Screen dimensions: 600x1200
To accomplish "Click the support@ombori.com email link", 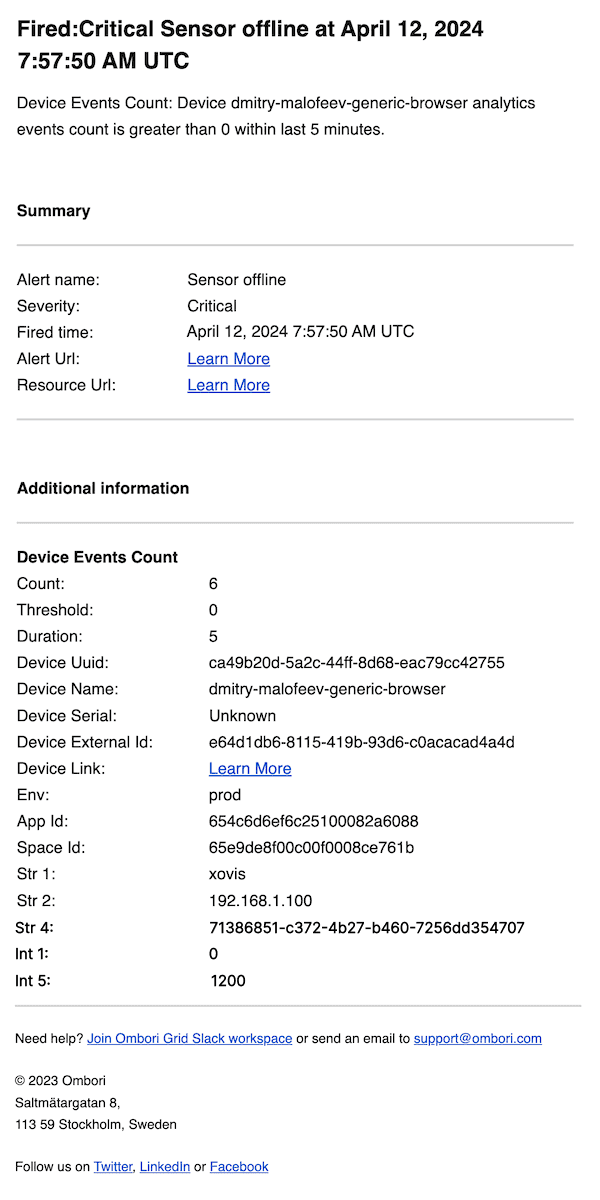I will [477, 1039].
